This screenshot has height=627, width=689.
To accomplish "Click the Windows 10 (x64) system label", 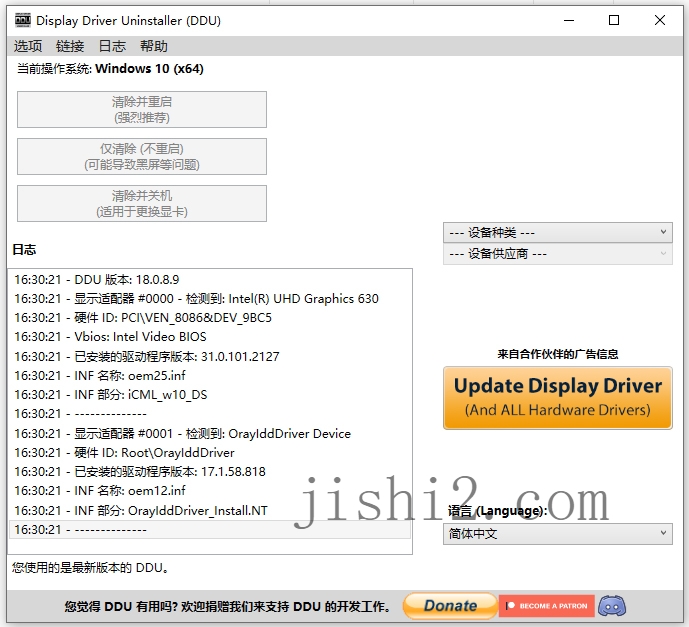I will pos(149,69).
